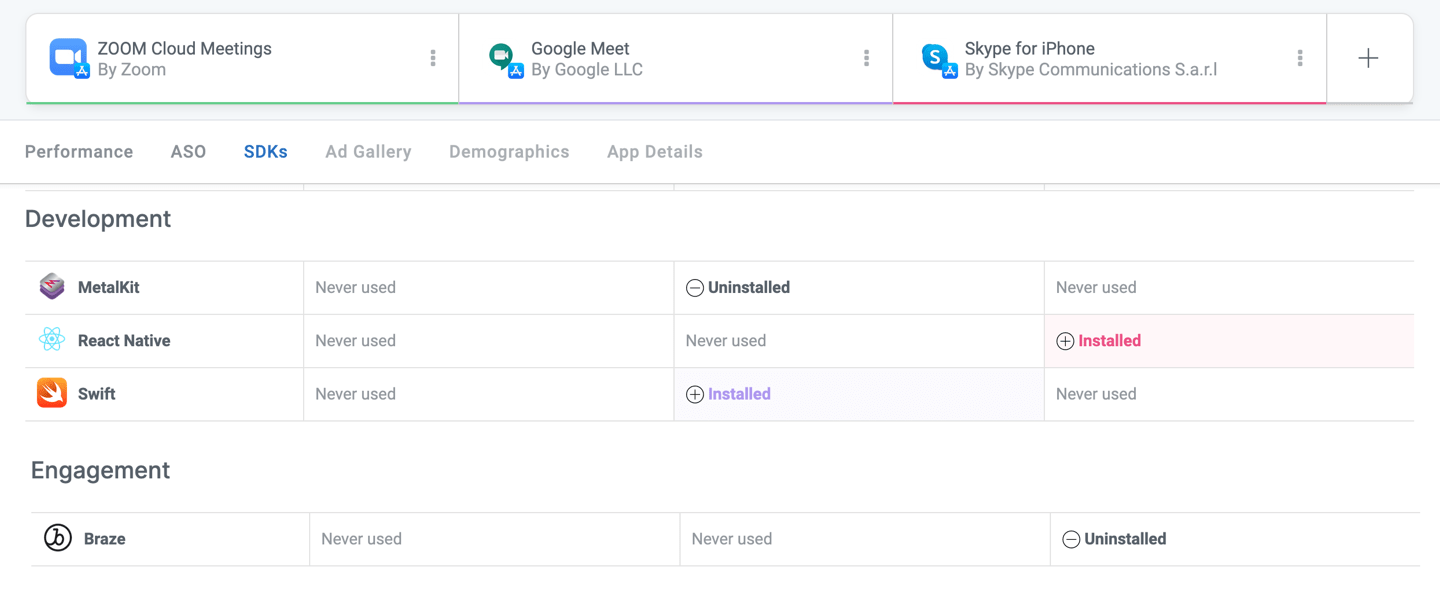Click Installed status for React Native in Skype

1110,340
